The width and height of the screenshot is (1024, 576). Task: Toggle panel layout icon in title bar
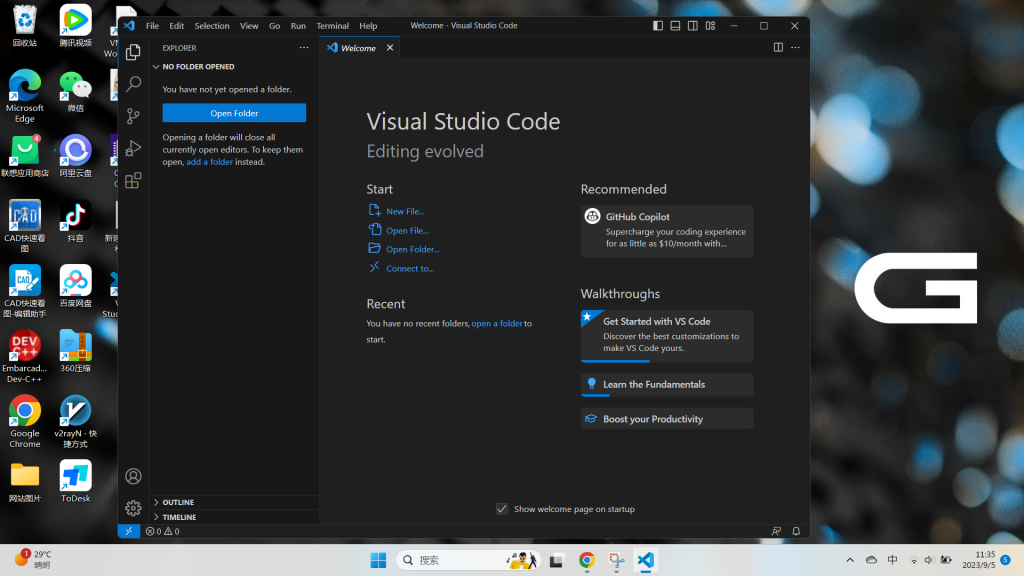pyautogui.click(x=675, y=25)
